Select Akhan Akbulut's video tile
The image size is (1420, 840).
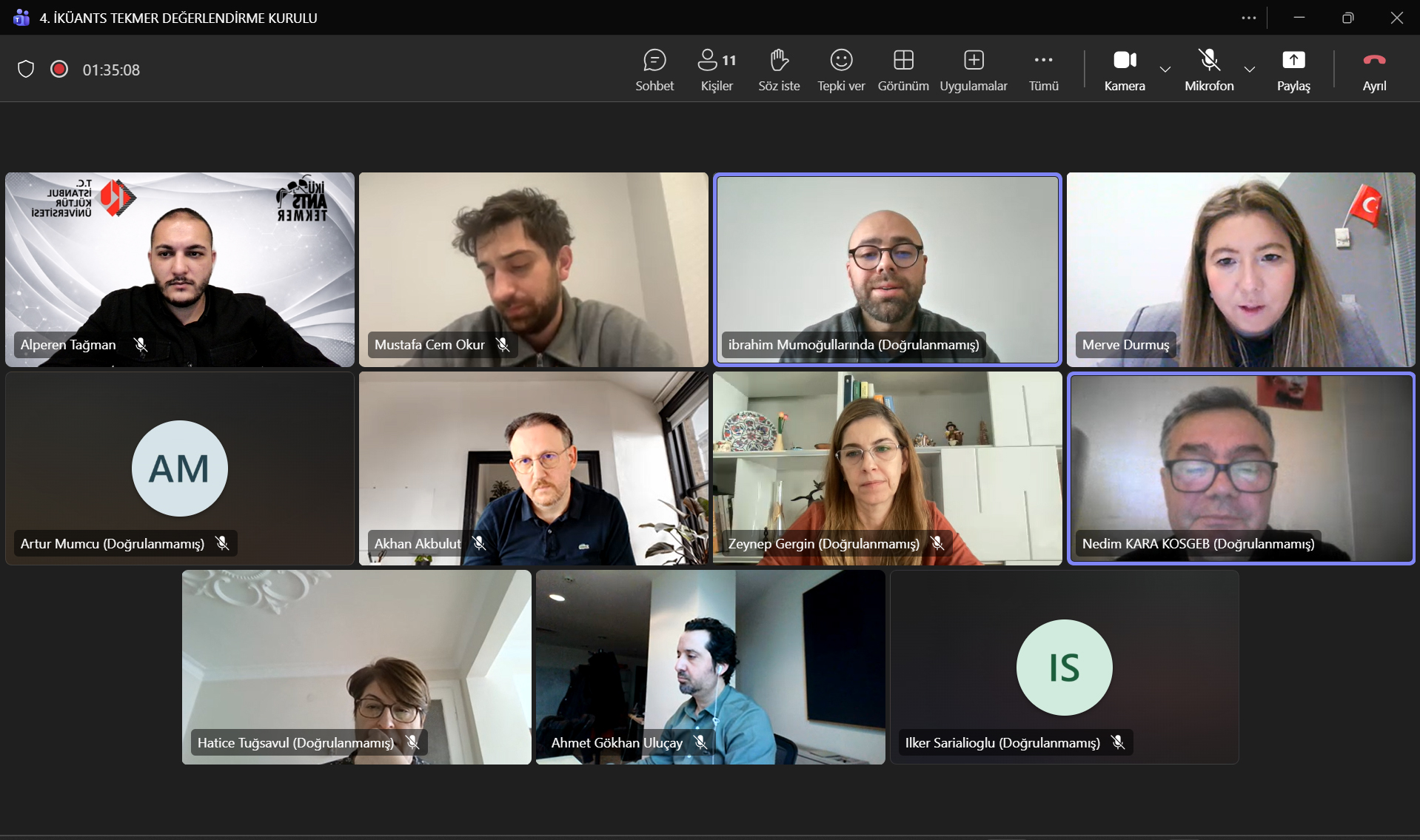coord(533,468)
